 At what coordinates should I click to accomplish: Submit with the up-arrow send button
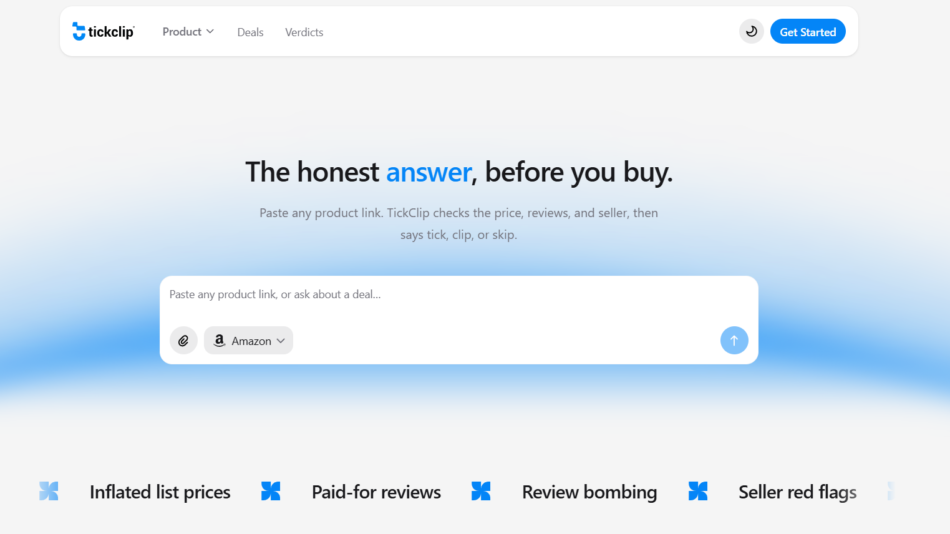click(x=734, y=341)
